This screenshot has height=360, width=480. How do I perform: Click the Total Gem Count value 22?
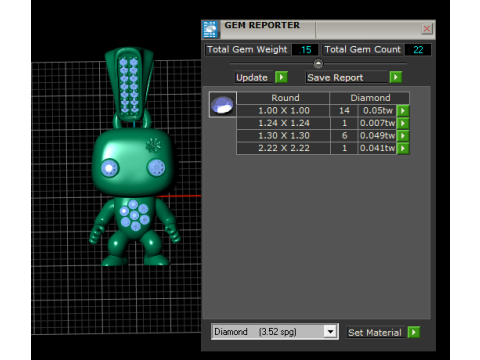pos(418,50)
